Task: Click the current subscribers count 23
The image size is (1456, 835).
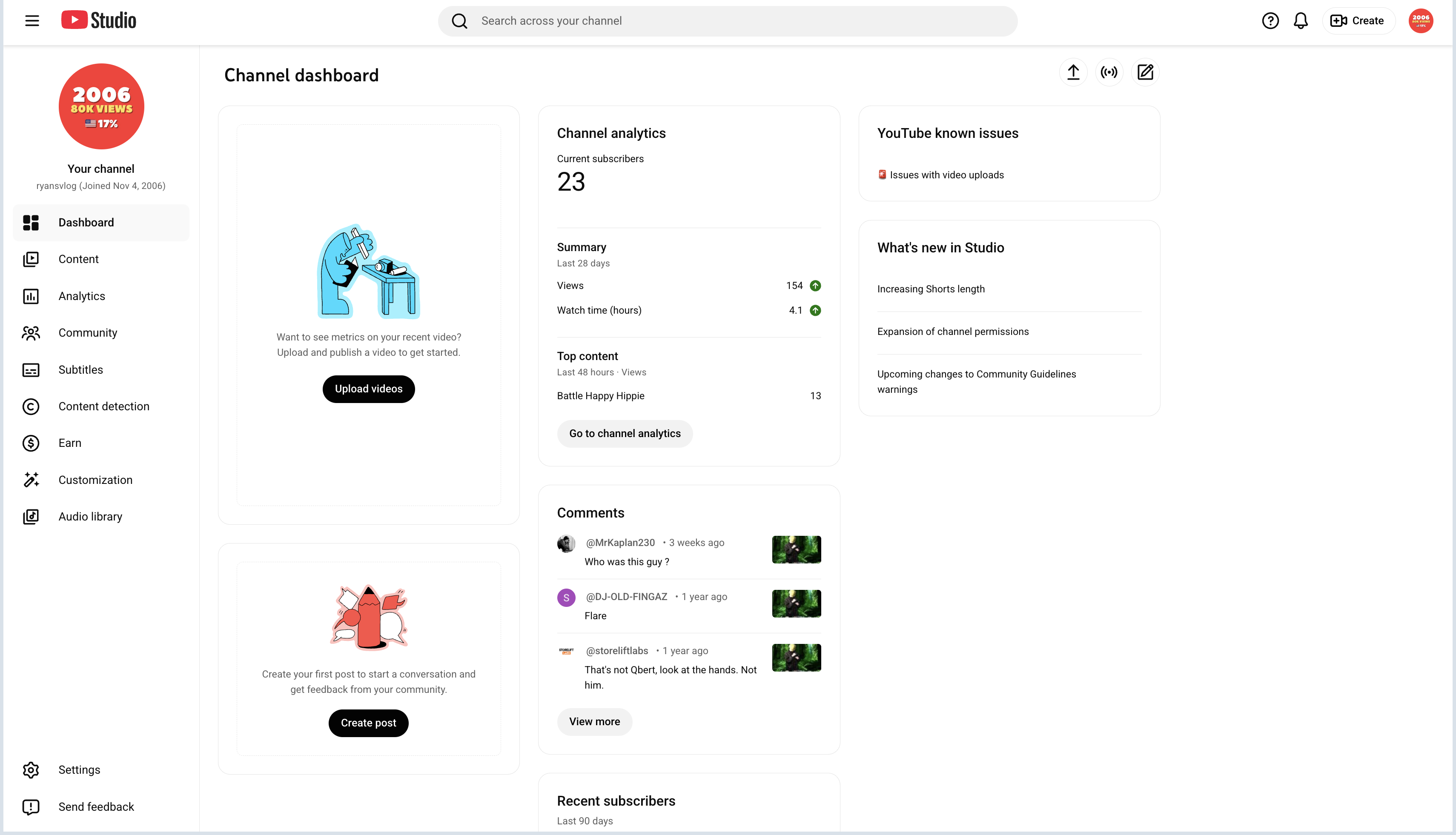Action: (571, 182)
